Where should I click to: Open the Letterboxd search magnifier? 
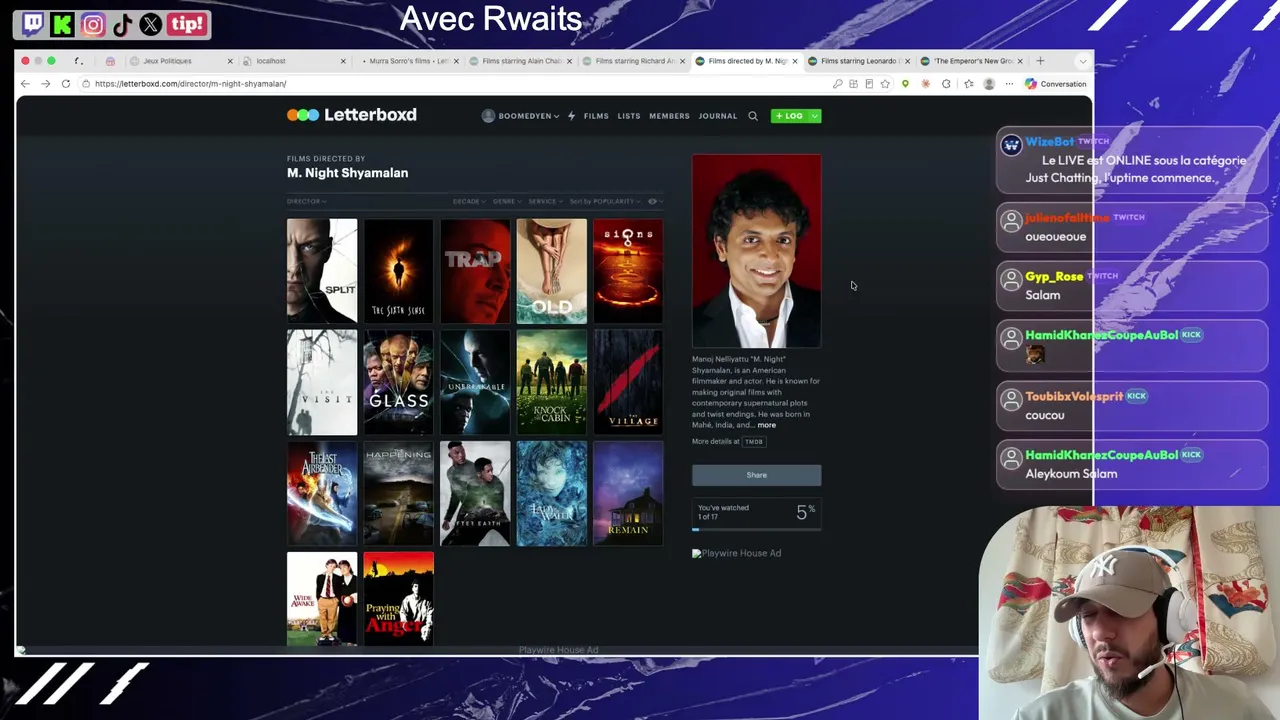(x=753, y=116)
